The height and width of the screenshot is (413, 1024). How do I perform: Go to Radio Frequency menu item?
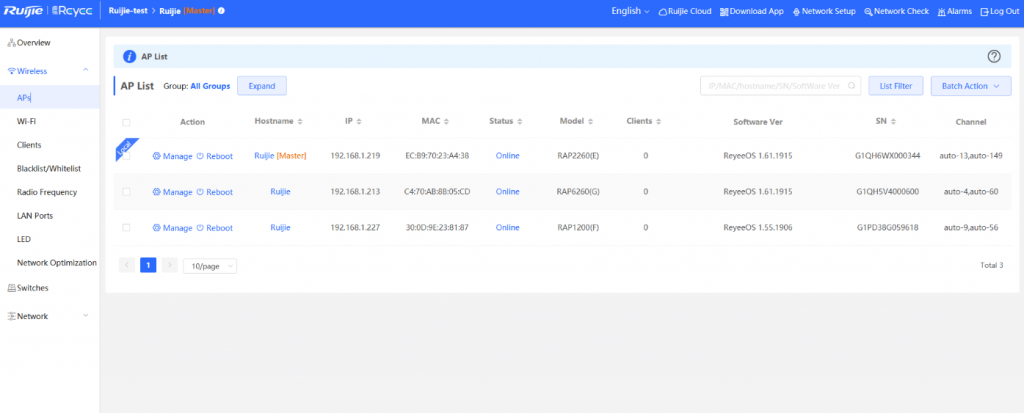coord(48,192)
